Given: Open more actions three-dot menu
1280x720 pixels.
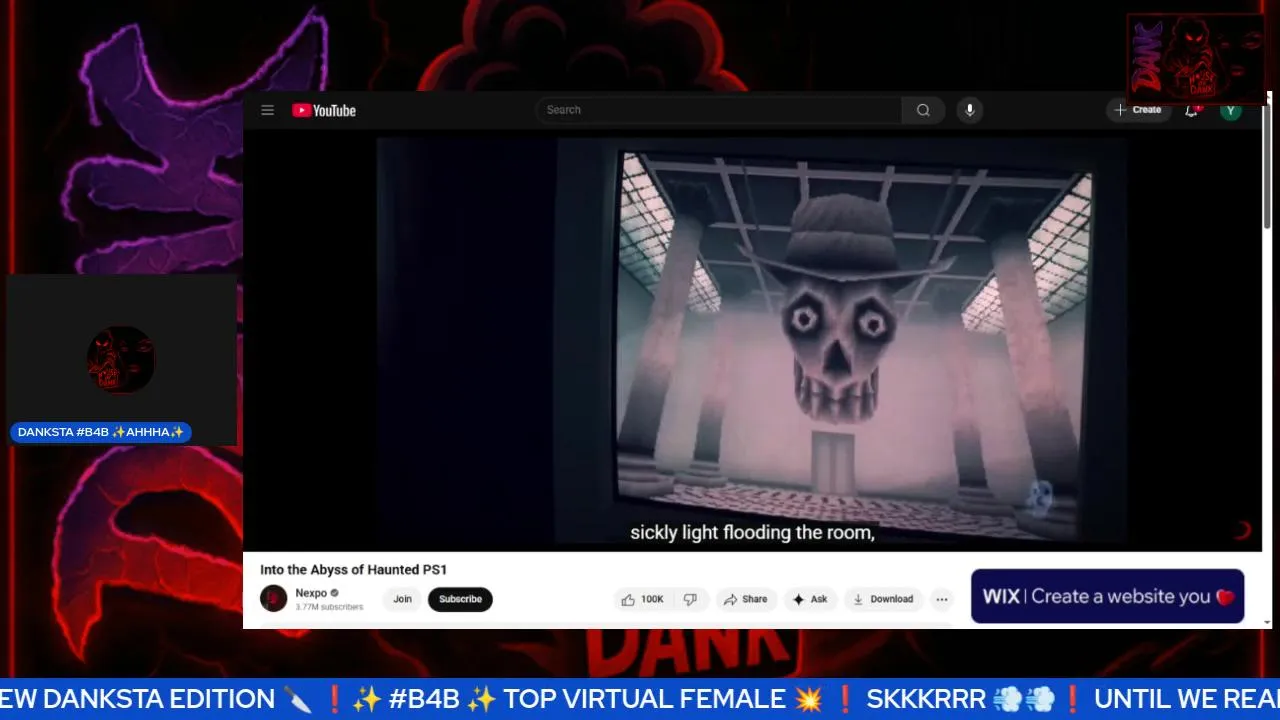Looking at the screenshot, I should click(x=941, y=599).
